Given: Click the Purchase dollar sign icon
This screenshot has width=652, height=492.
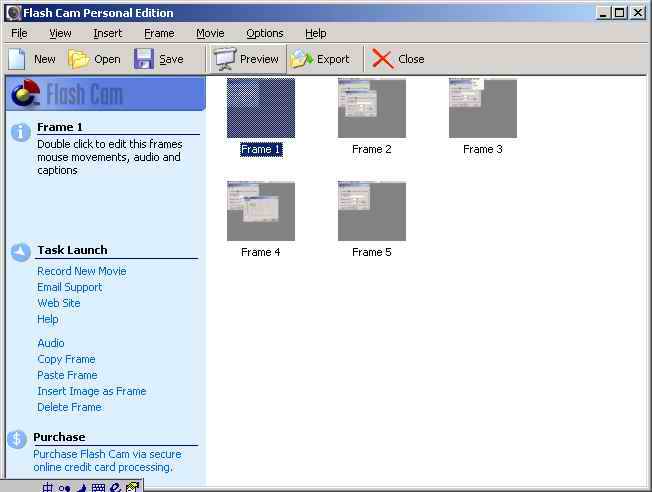Looking at the screenshot, I should (x=17, y=439).
